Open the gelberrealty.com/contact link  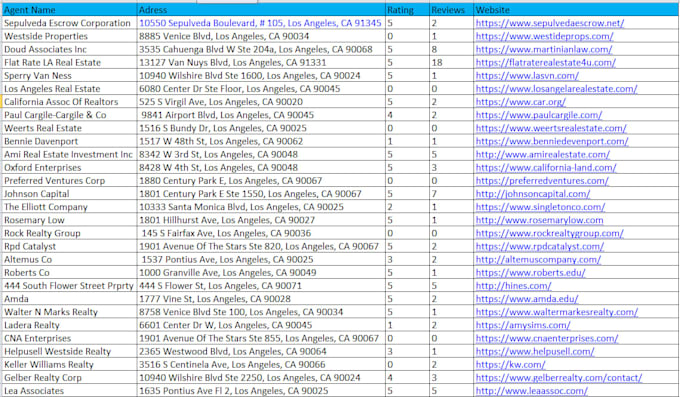pos(559,378)
